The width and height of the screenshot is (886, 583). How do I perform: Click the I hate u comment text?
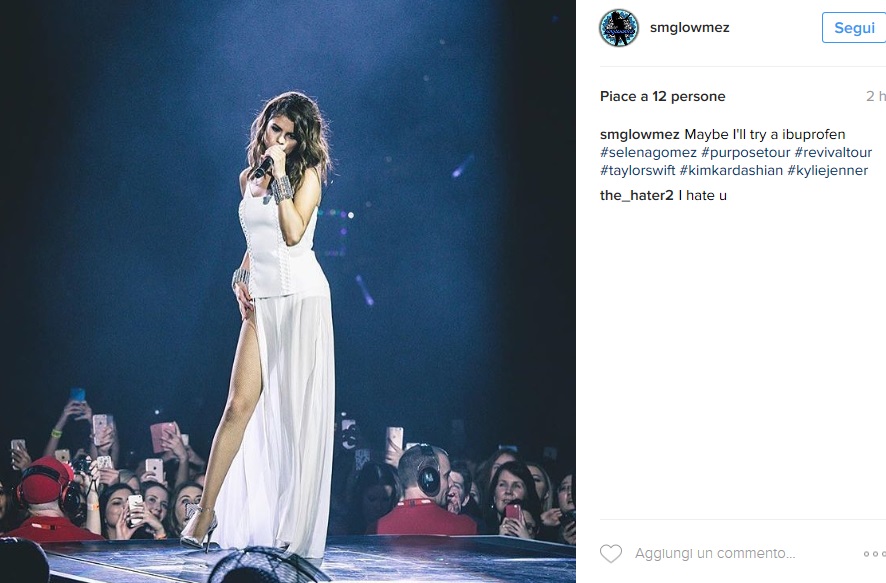[x=702, y=195]
